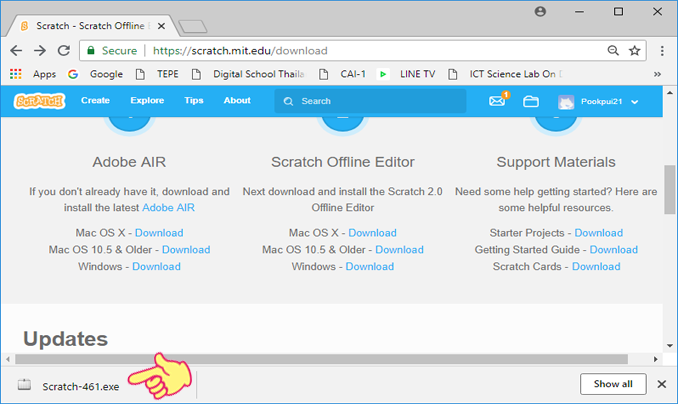Open the ICT Science Lab bookmark

pos(505,74)
